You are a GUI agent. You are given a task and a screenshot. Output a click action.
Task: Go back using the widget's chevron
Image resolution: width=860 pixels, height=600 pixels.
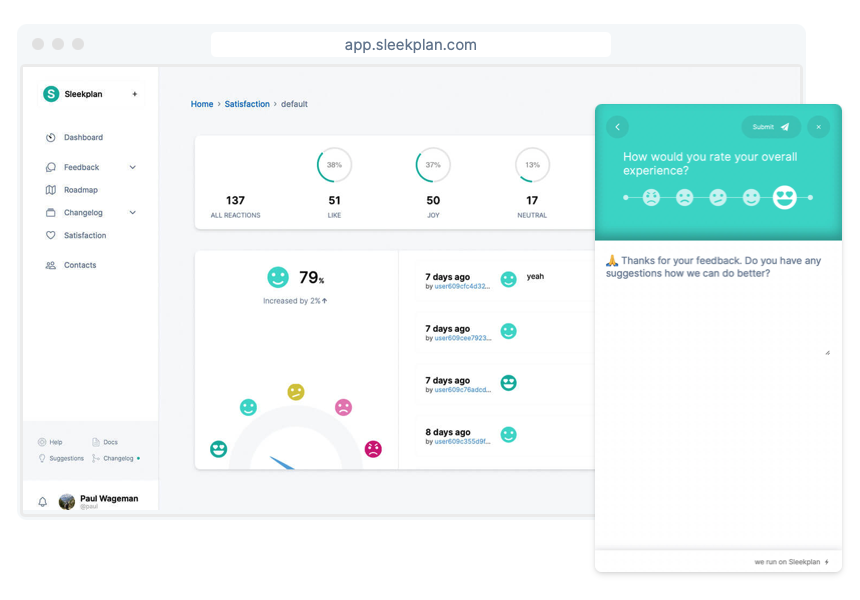tap(617, 127)
